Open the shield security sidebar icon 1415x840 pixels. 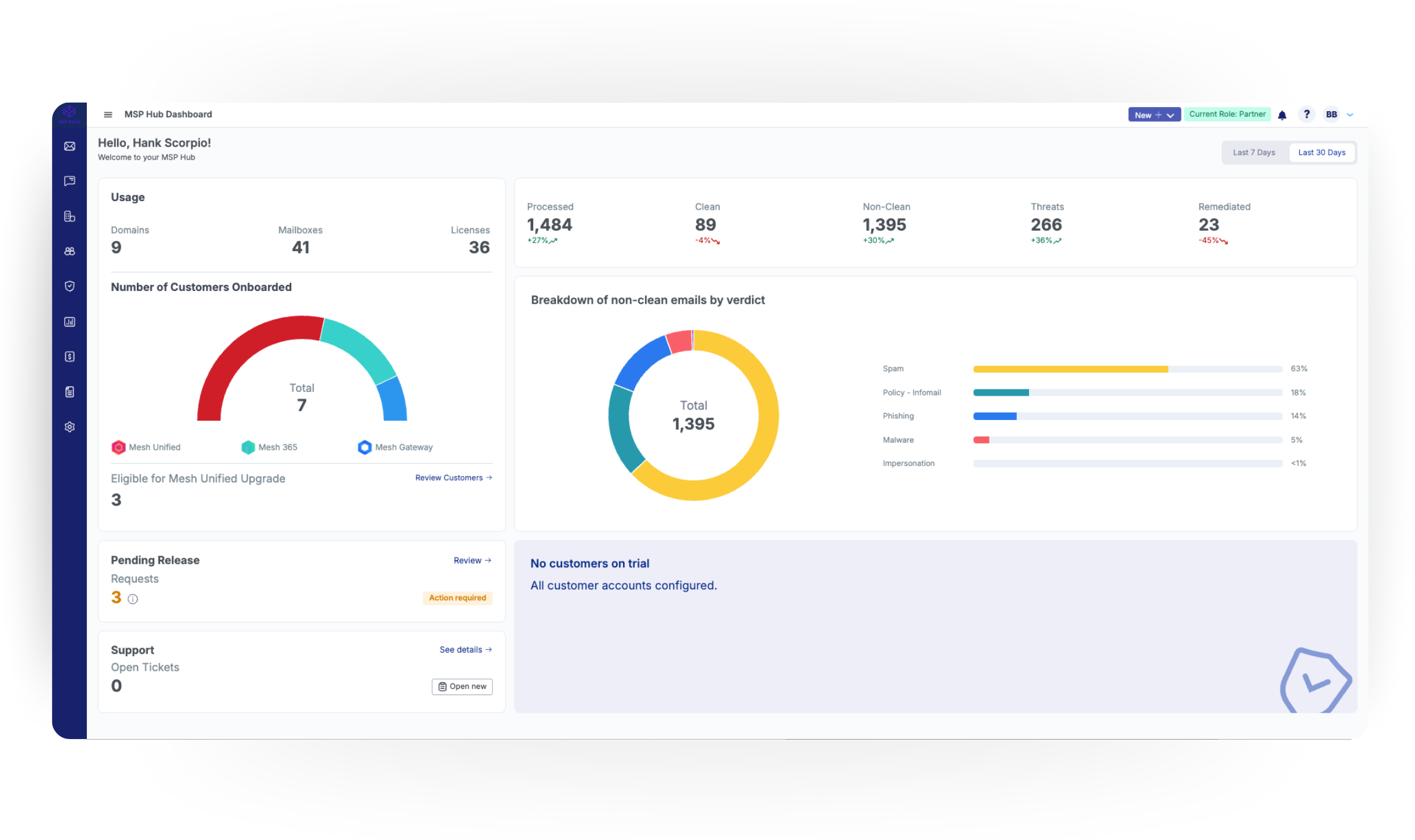tap(70, 286)
